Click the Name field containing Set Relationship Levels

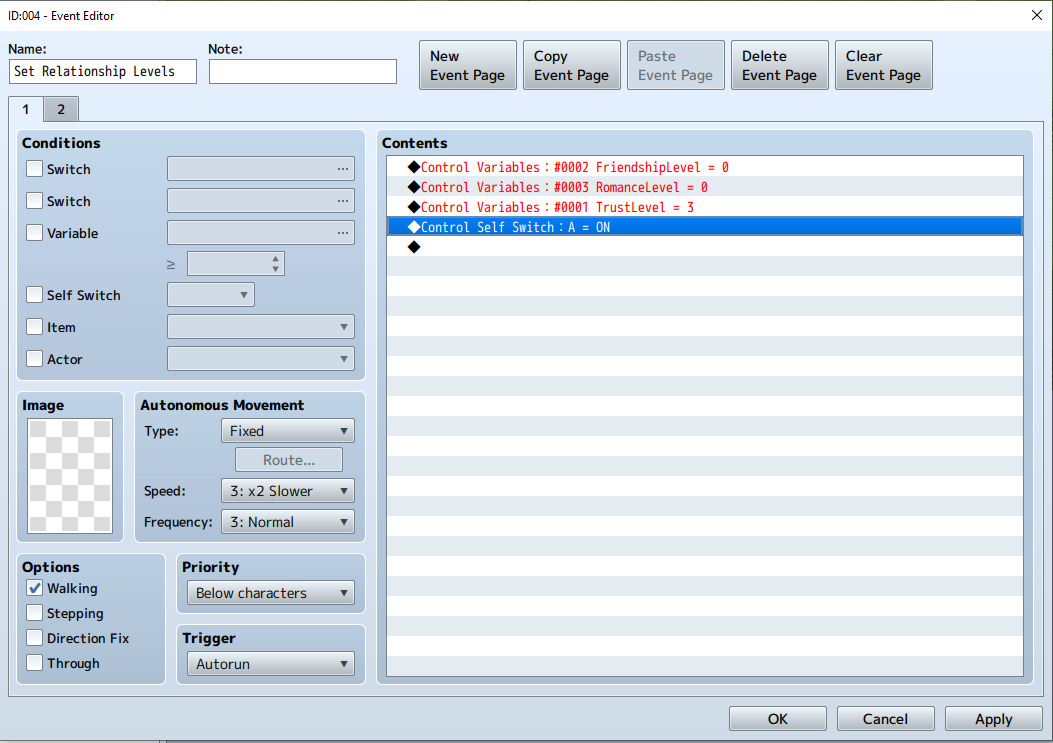[103, 71]
